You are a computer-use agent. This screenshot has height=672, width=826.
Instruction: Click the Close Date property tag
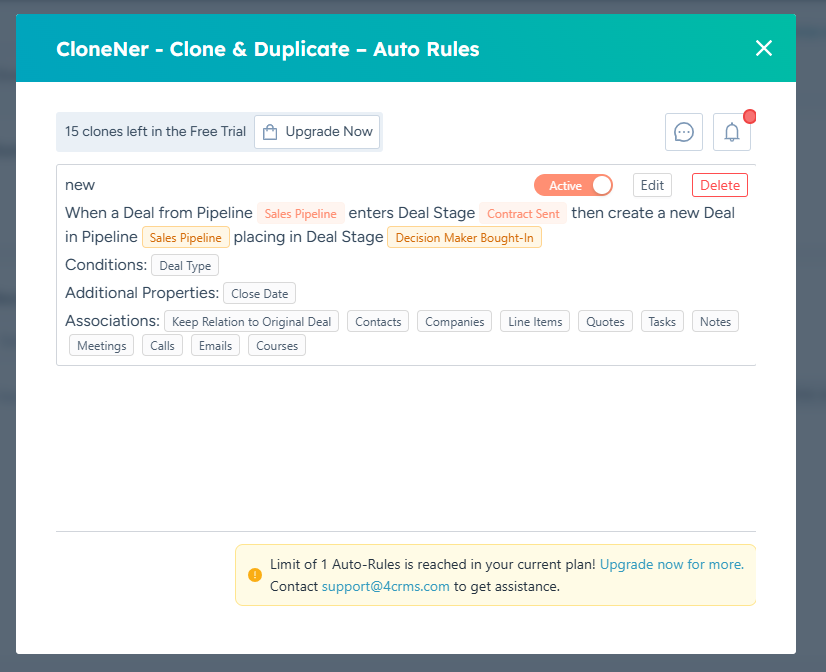point(260,293)
